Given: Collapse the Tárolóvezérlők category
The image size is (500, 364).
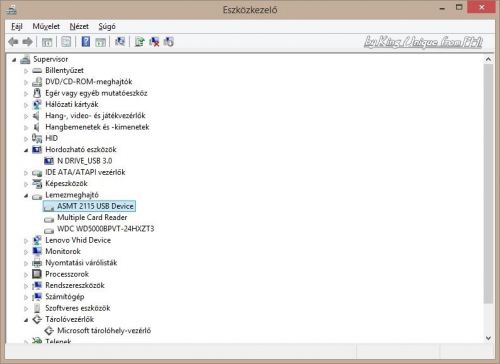Looking at the screenshot, I should point(26,320).
